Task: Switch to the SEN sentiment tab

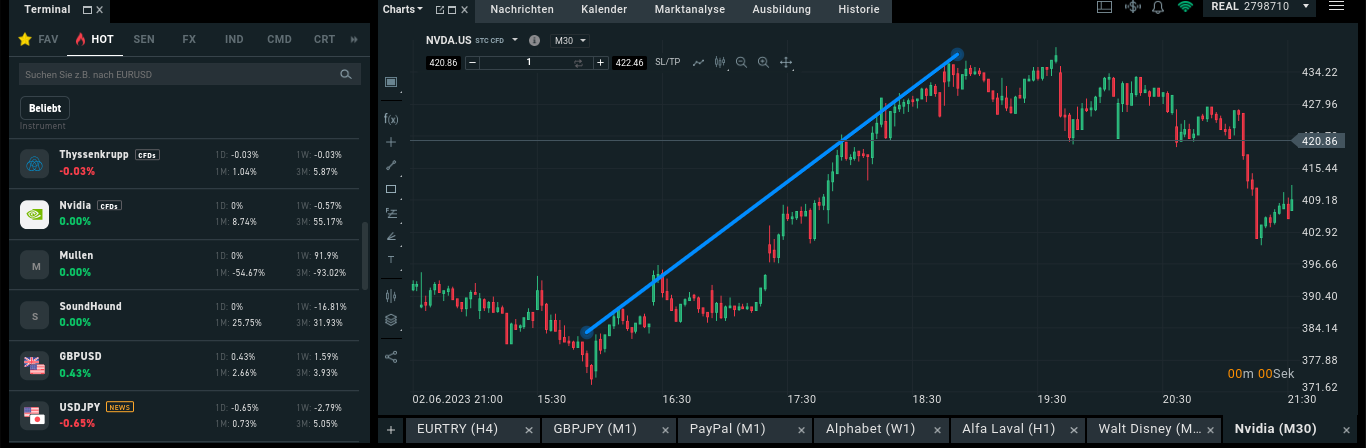Action: click(x=144, y=39)
